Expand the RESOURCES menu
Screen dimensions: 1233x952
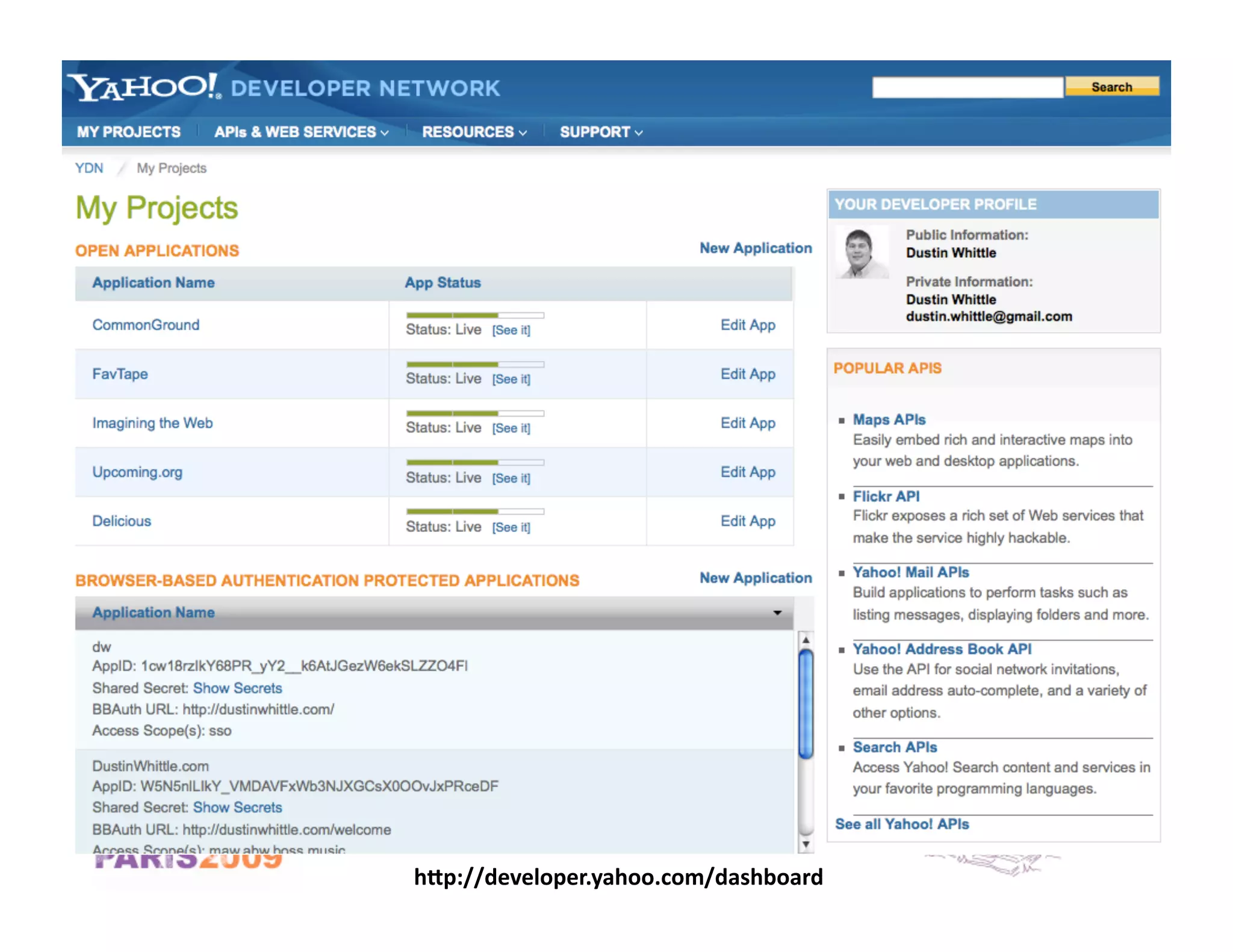tap(474, 132)
